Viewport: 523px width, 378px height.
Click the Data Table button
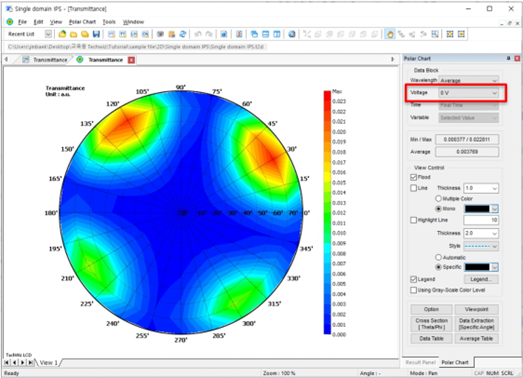(431, 338)
